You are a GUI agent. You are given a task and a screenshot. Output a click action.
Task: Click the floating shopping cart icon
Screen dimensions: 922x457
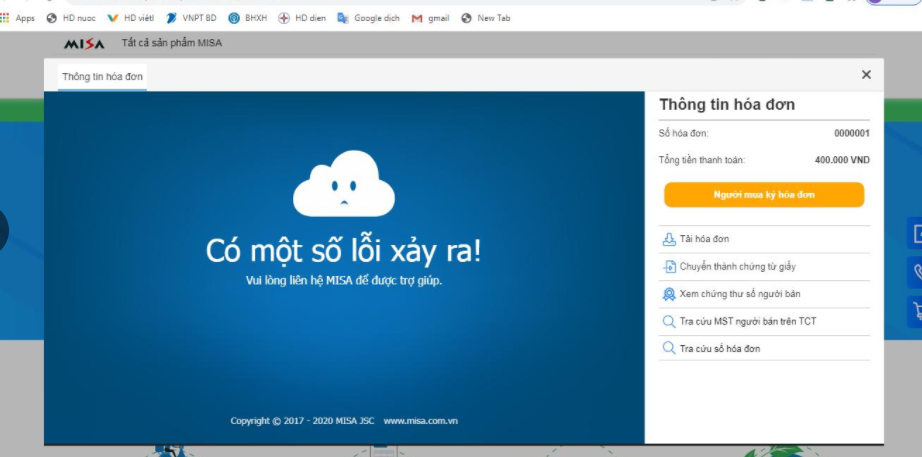[916, 309]
